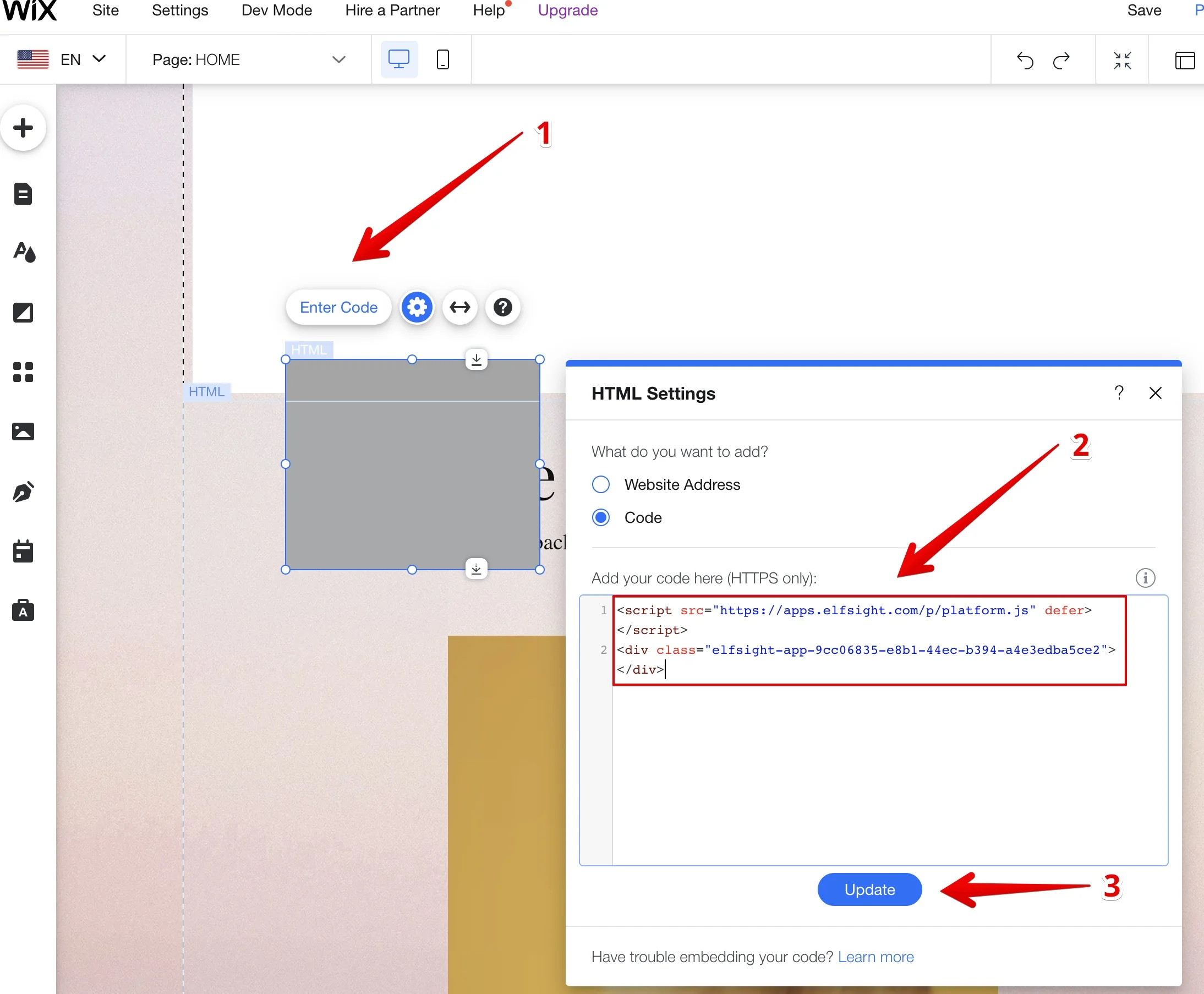Open the Help menu
Screen dimensions: 1204x994
click(489, 10)
